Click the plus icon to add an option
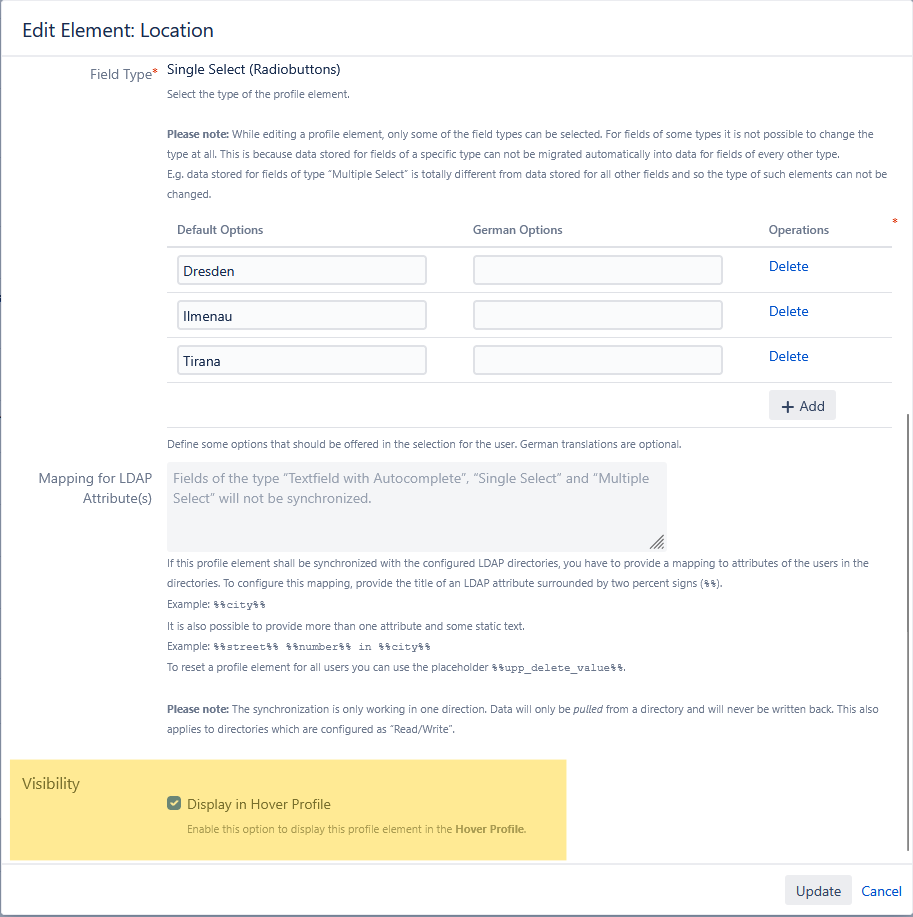The image size is (913, 917). click(x=788, y=406)
